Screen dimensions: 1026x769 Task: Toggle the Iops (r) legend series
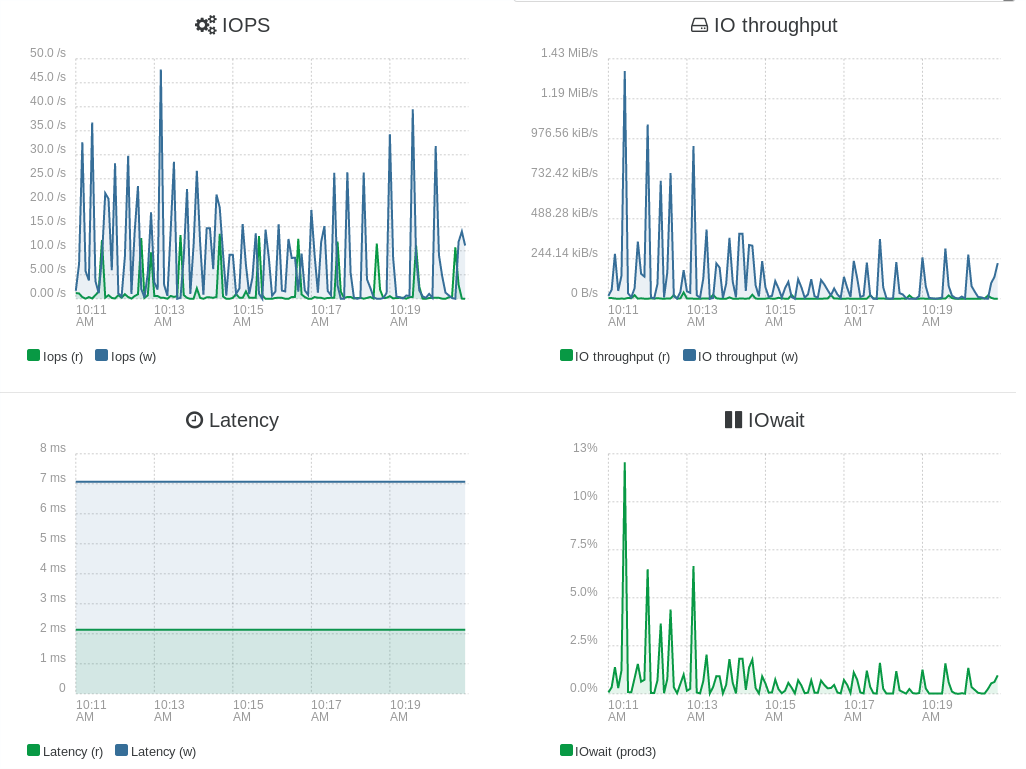(x=55, y=357)
